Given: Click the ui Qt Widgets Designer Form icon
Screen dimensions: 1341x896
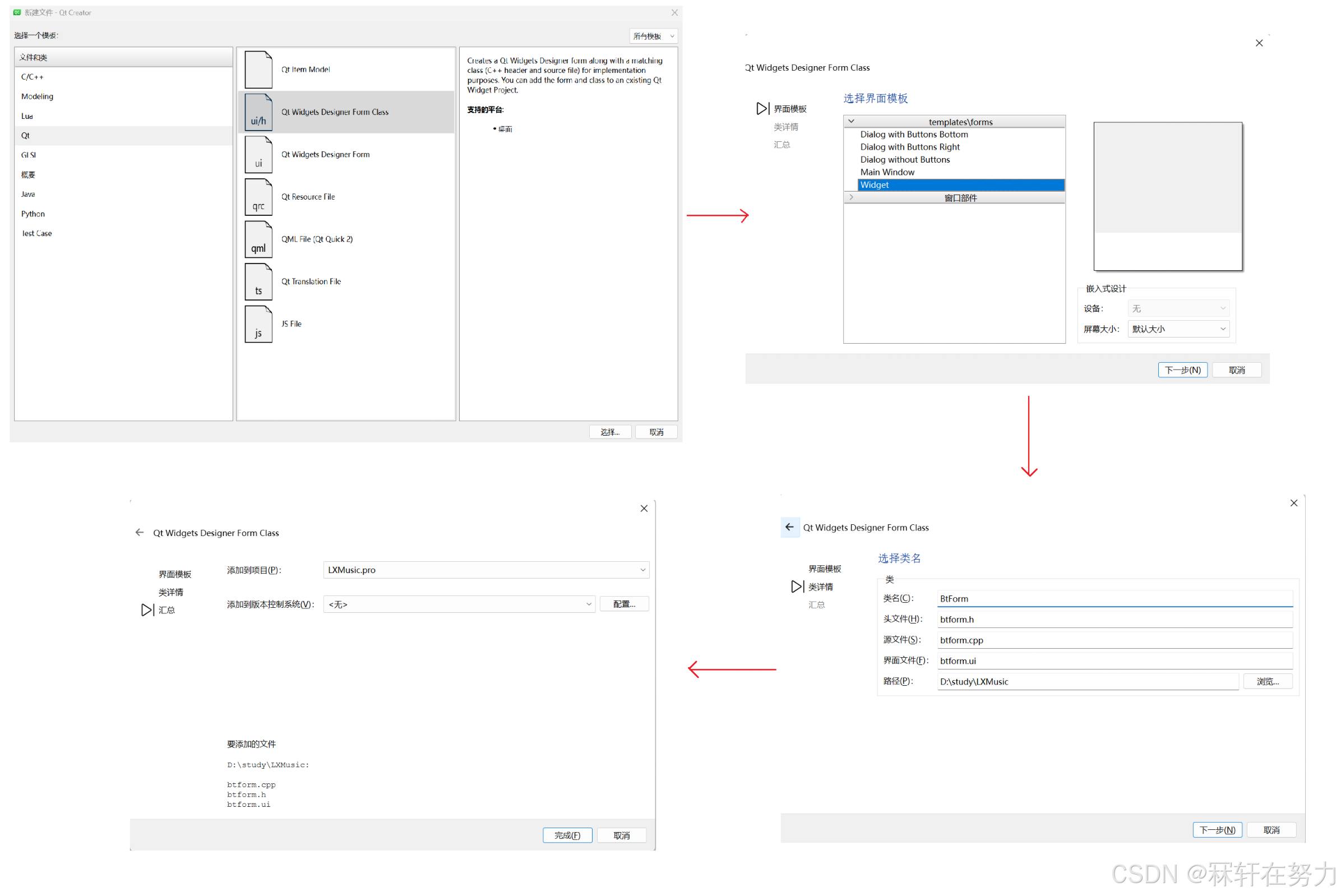Looking at the screenshot, I should [x=258, y=154].
